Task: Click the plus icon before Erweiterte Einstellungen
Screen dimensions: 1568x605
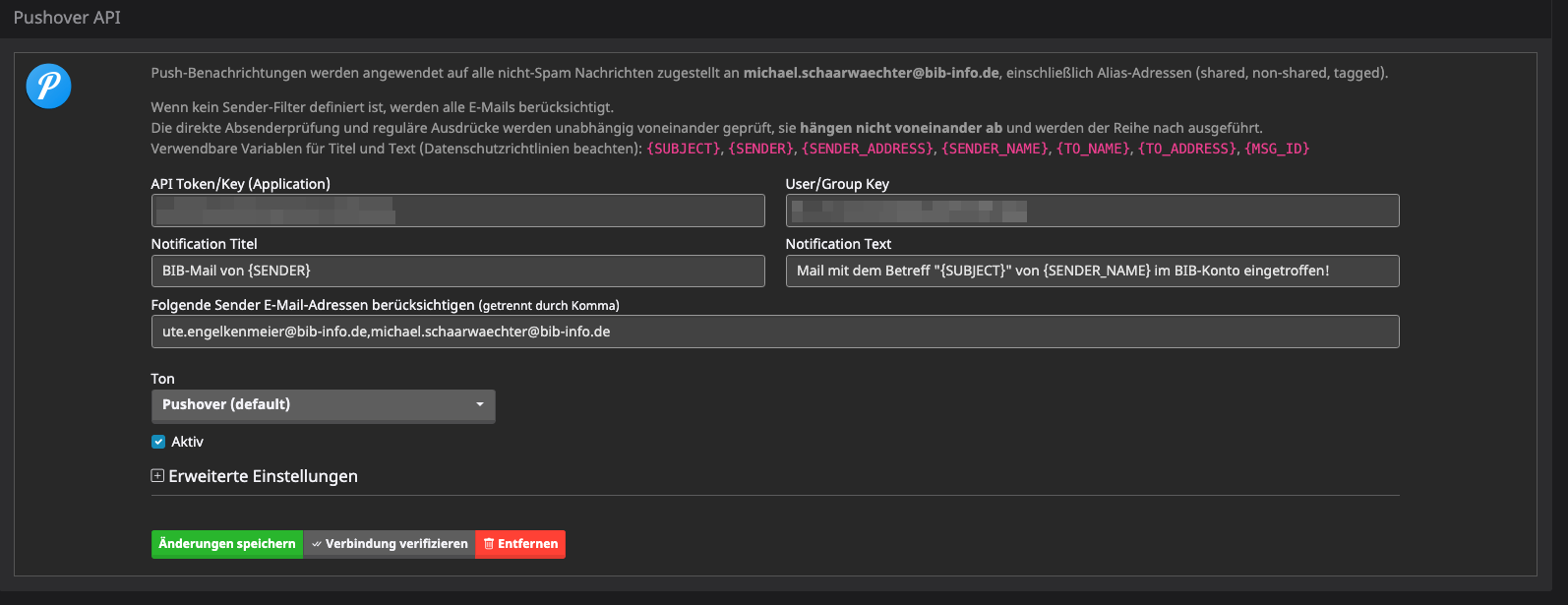Action: point(157,476)
